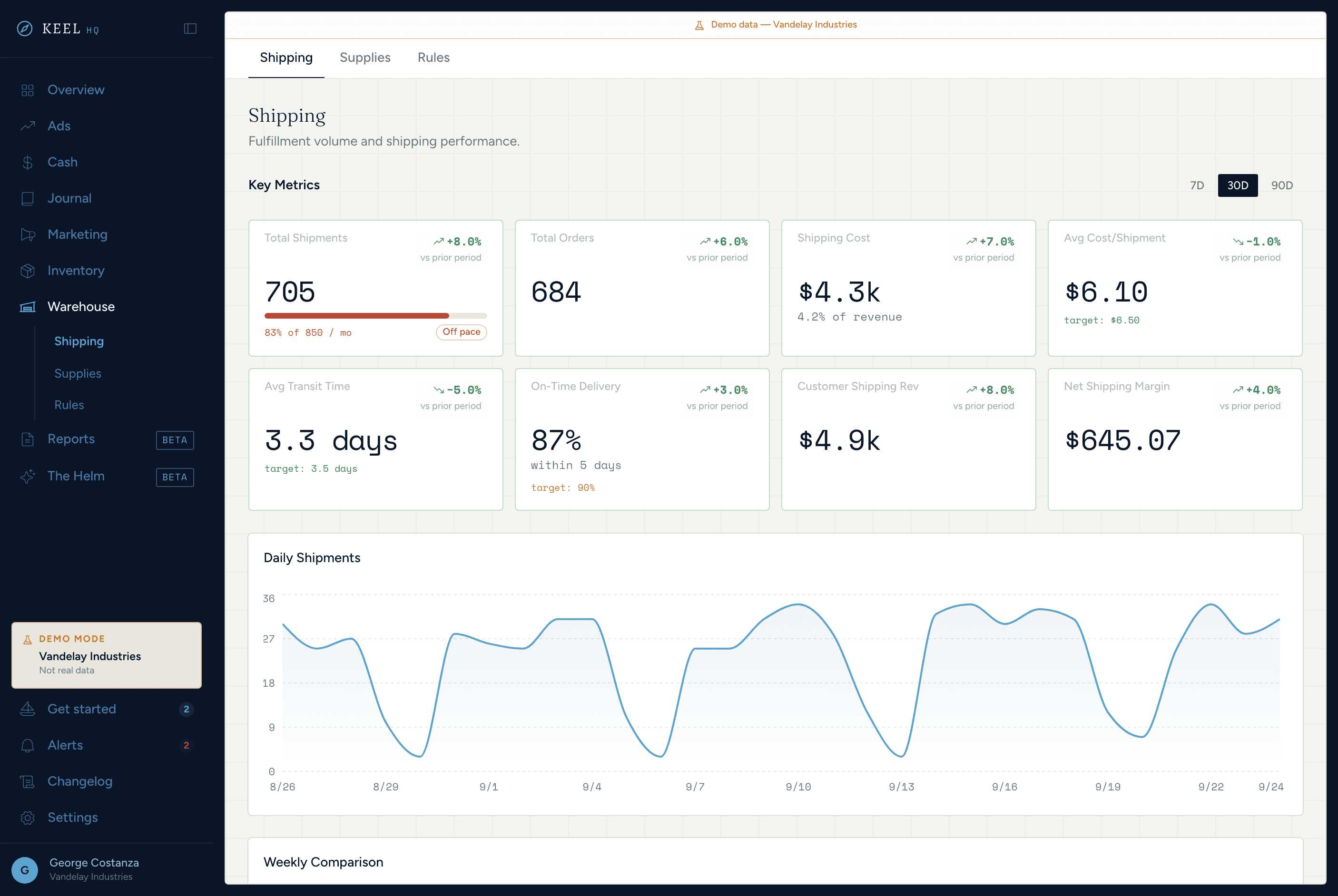Image resolution: width=1338 pixels, height=896 pixels.
Task: Click the Settings gear icon
Action: click(x=28, y=818)
